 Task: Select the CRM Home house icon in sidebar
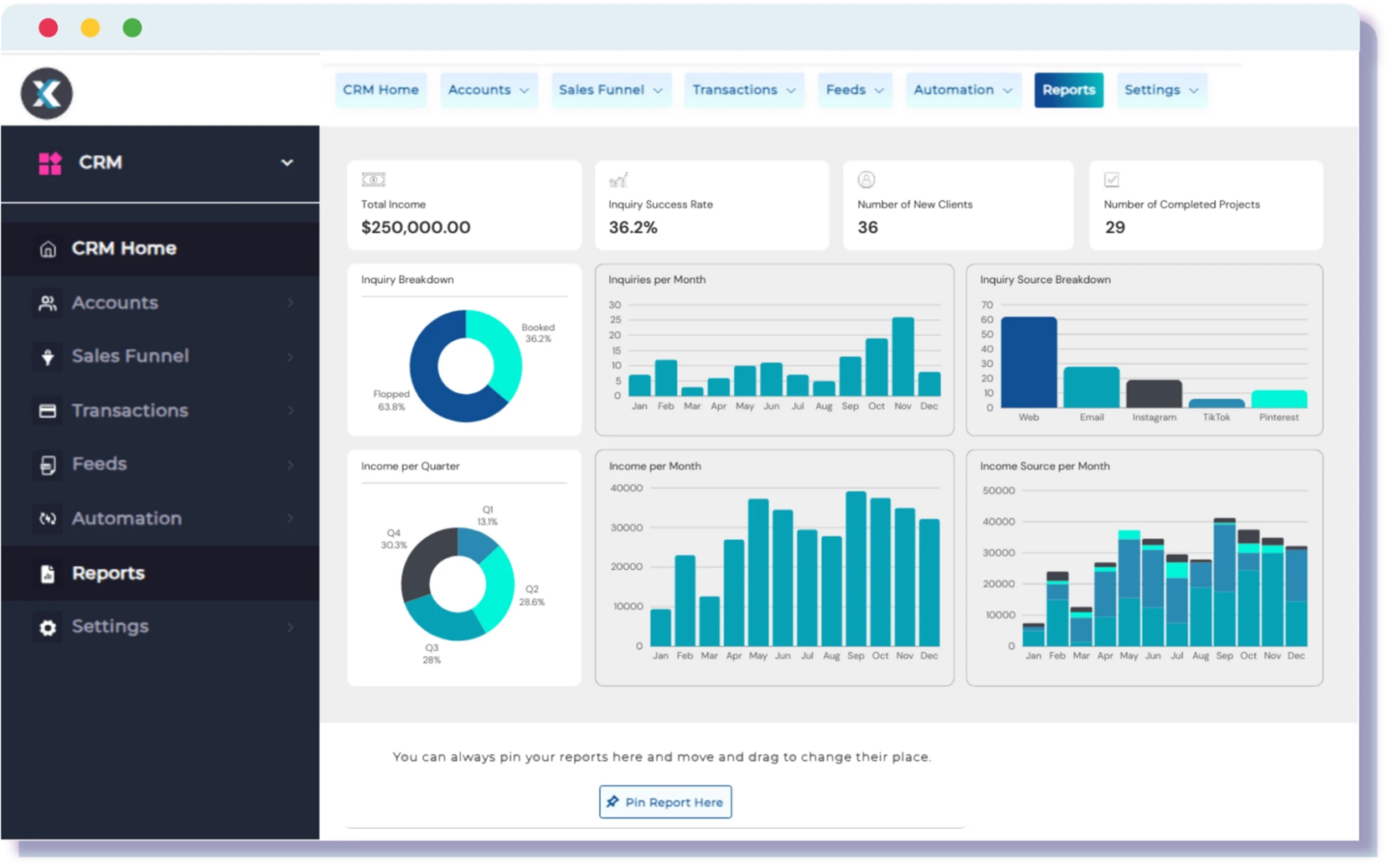pos(47,248)
